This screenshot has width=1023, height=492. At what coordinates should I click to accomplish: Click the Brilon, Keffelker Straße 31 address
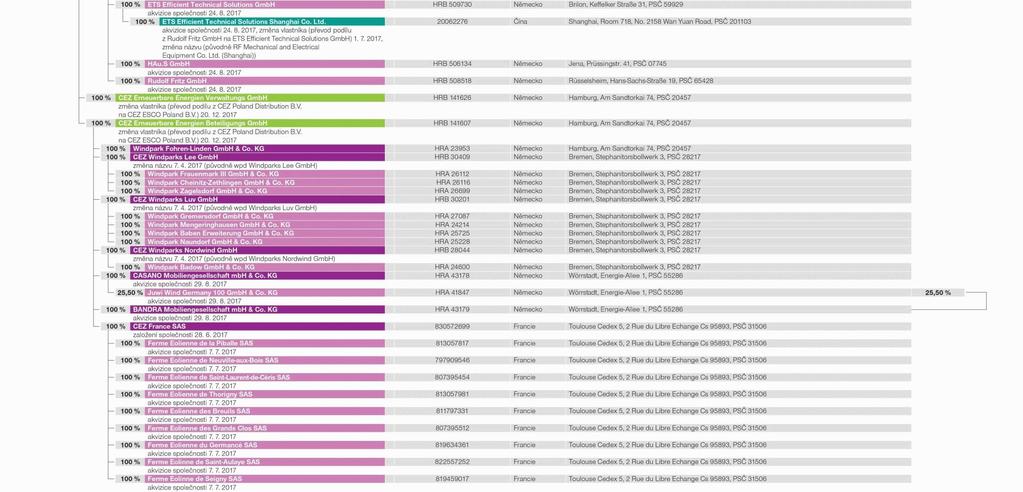pos(626,5)
